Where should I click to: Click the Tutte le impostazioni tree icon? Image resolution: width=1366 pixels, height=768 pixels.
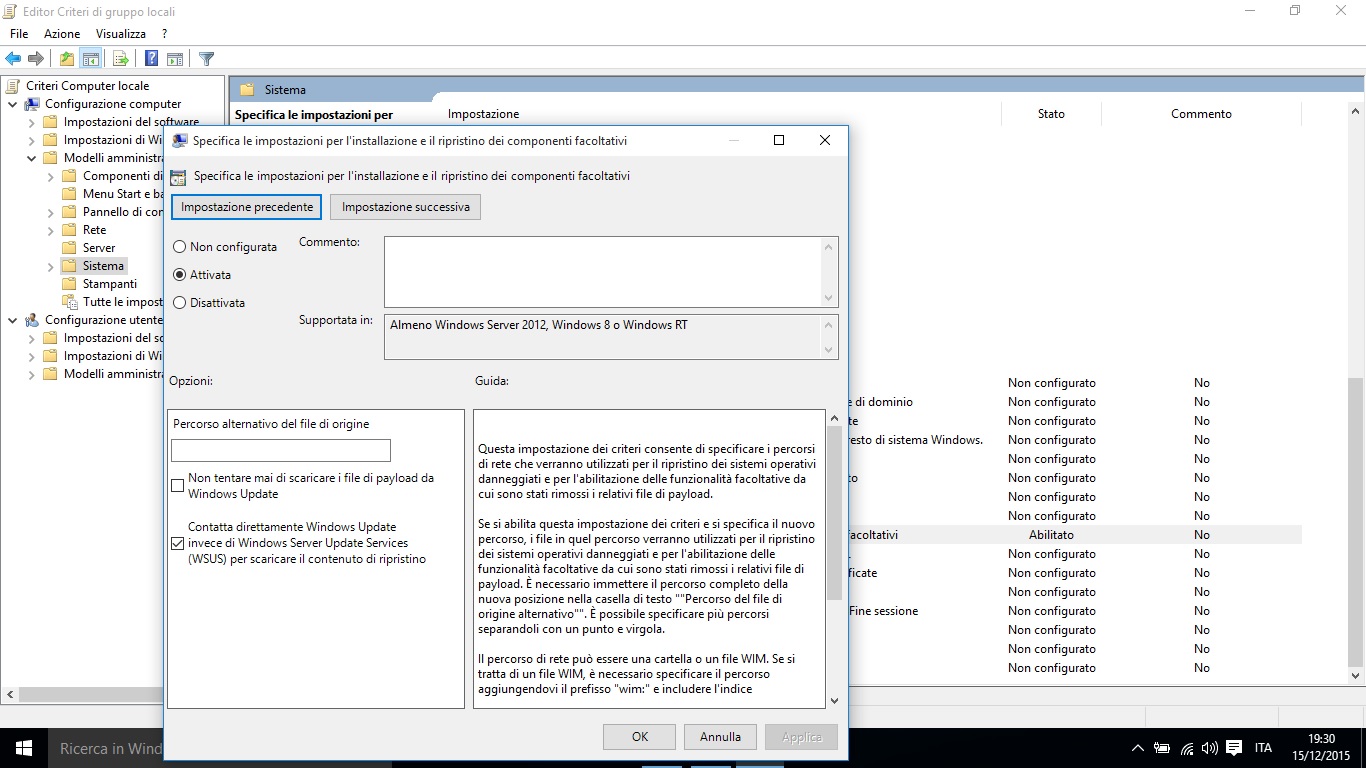(x=69, y=302)
